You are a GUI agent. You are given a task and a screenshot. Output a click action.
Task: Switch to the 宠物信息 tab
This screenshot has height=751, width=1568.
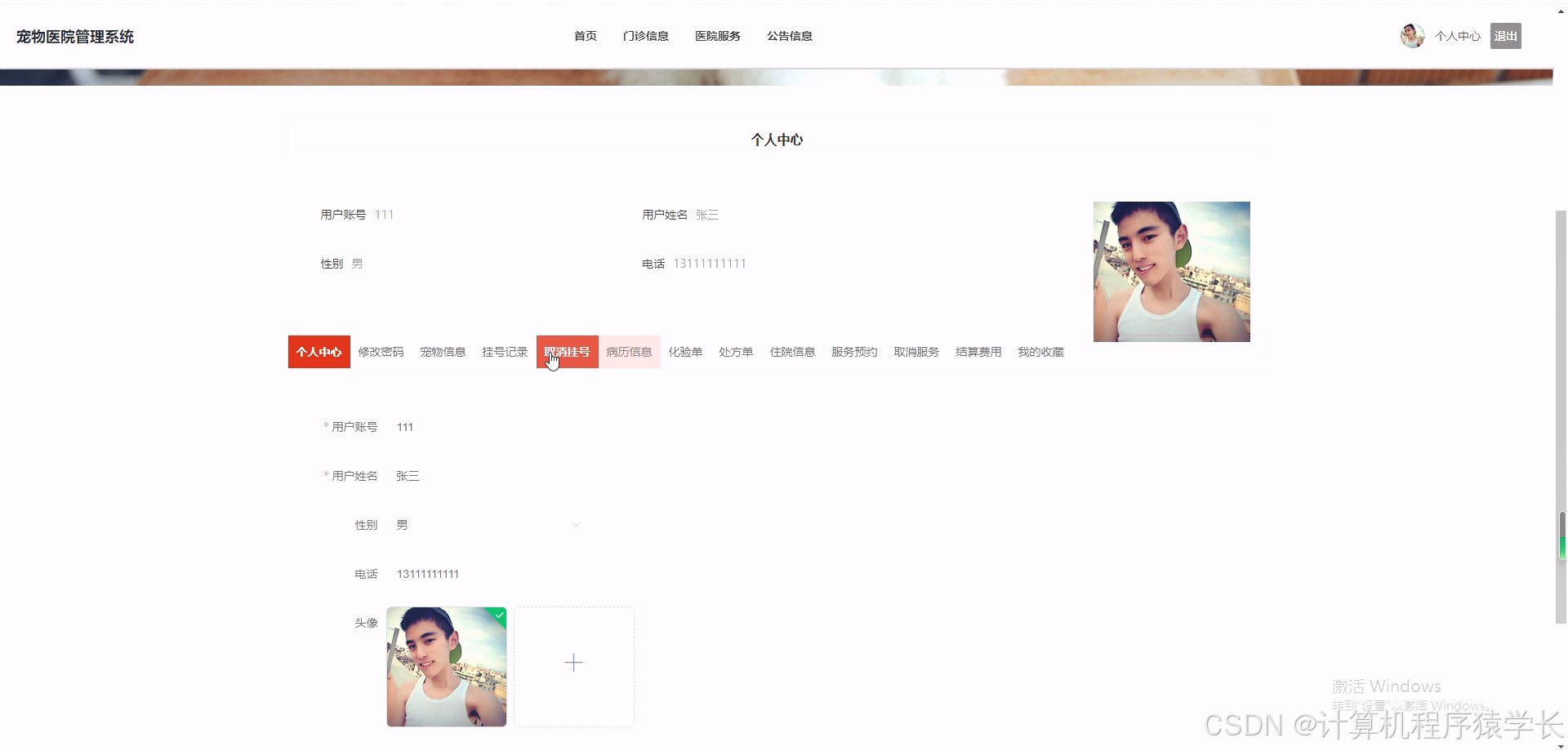click(443, 352)
